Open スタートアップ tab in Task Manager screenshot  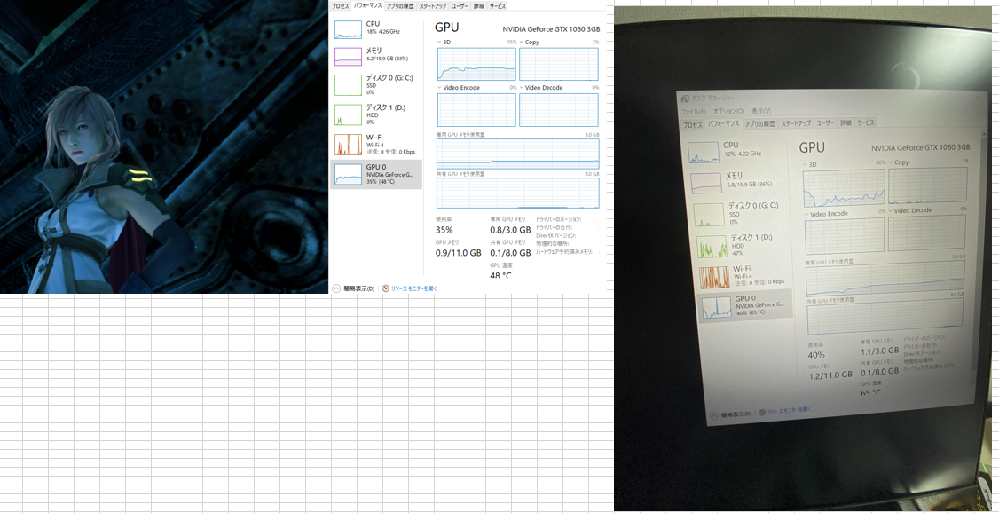pos(433,6)
